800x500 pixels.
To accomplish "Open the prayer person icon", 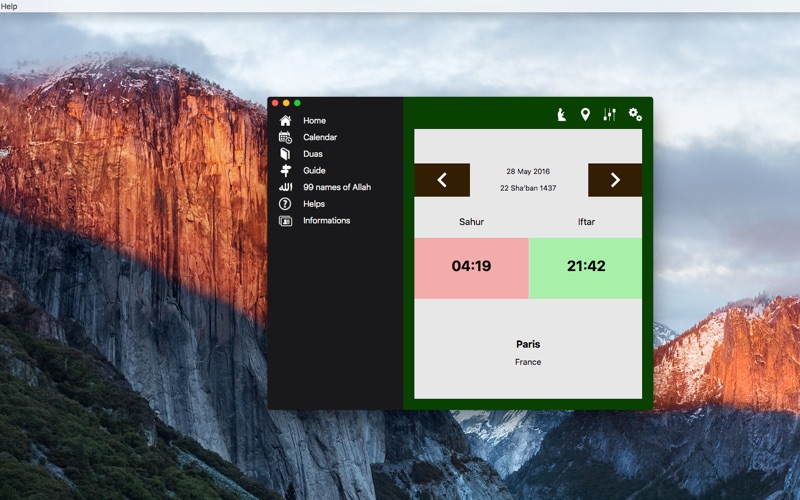I will 561,114.
